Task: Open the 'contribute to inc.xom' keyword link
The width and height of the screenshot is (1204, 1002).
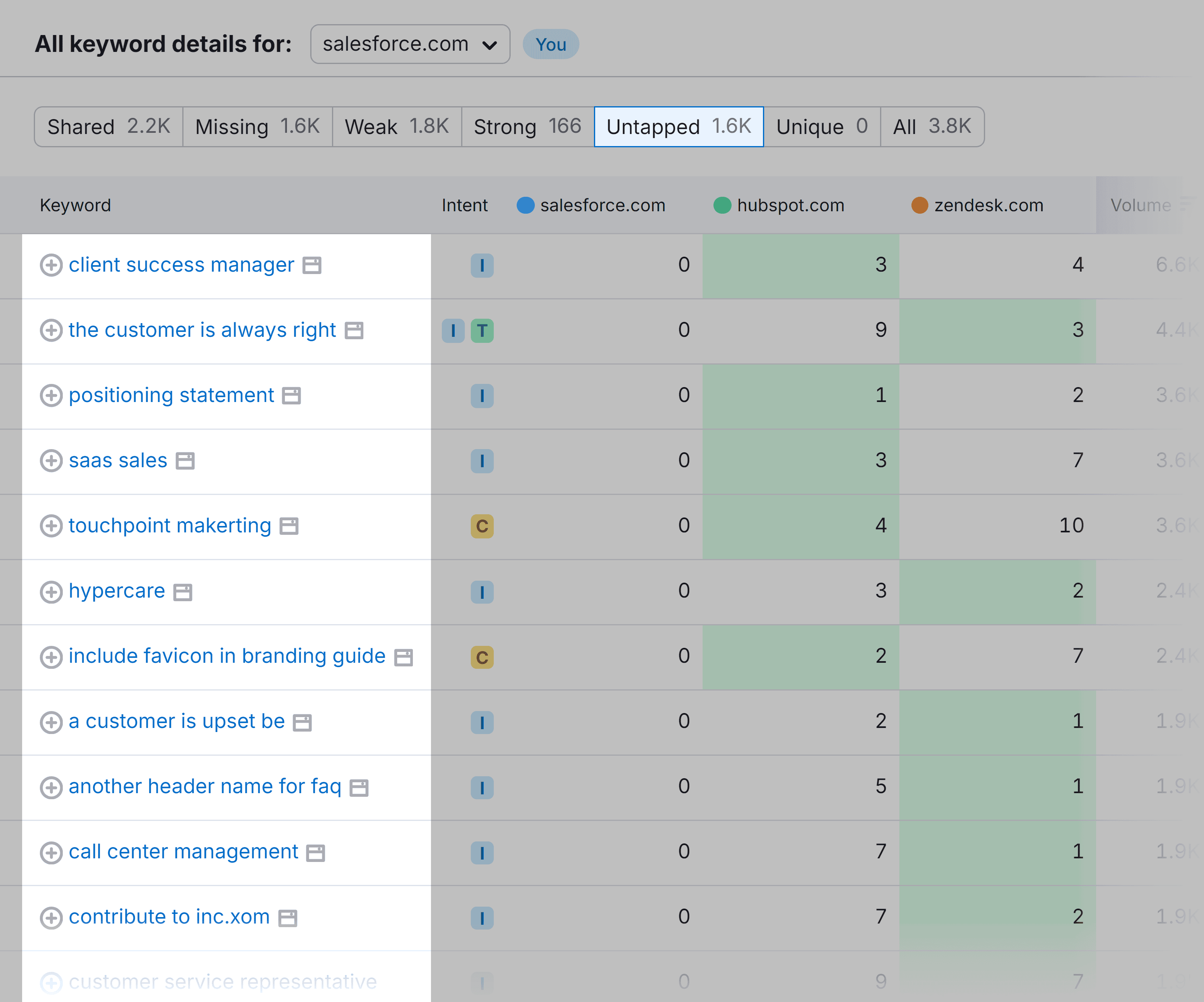Action: 169,917
